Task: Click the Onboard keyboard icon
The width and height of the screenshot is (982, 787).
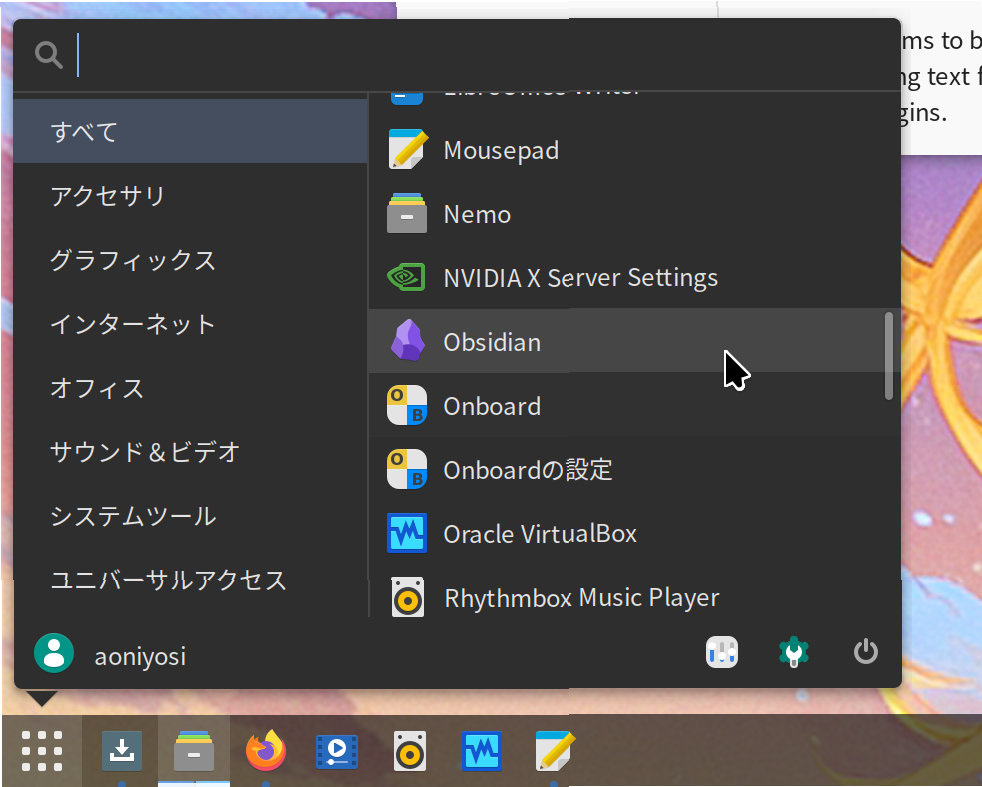Action: pos(407,405)
